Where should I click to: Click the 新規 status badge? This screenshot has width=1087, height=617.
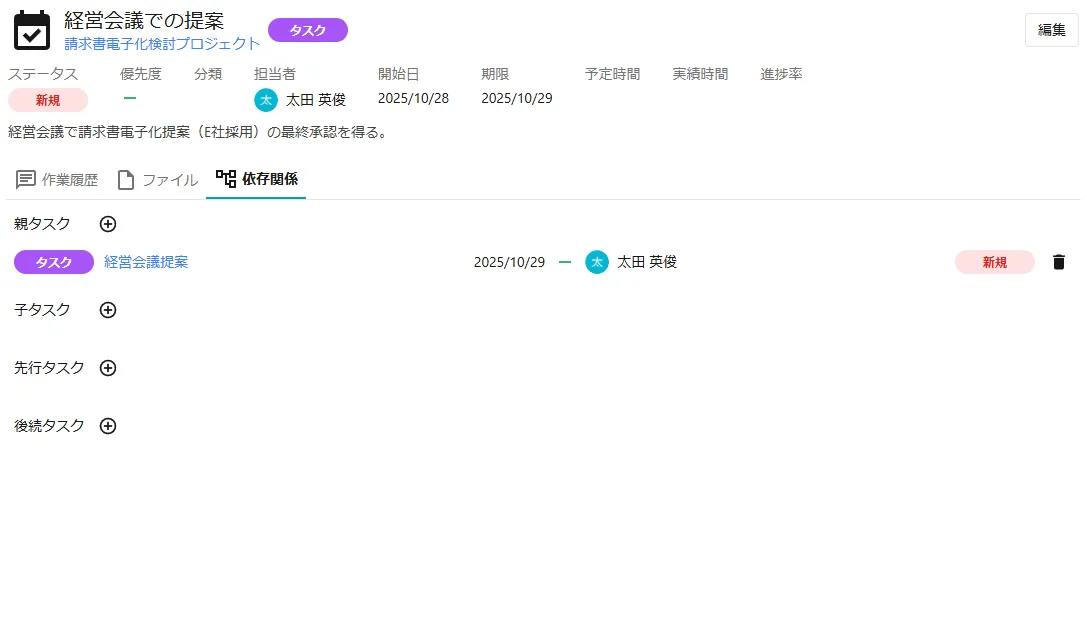[x=46, y=99]
